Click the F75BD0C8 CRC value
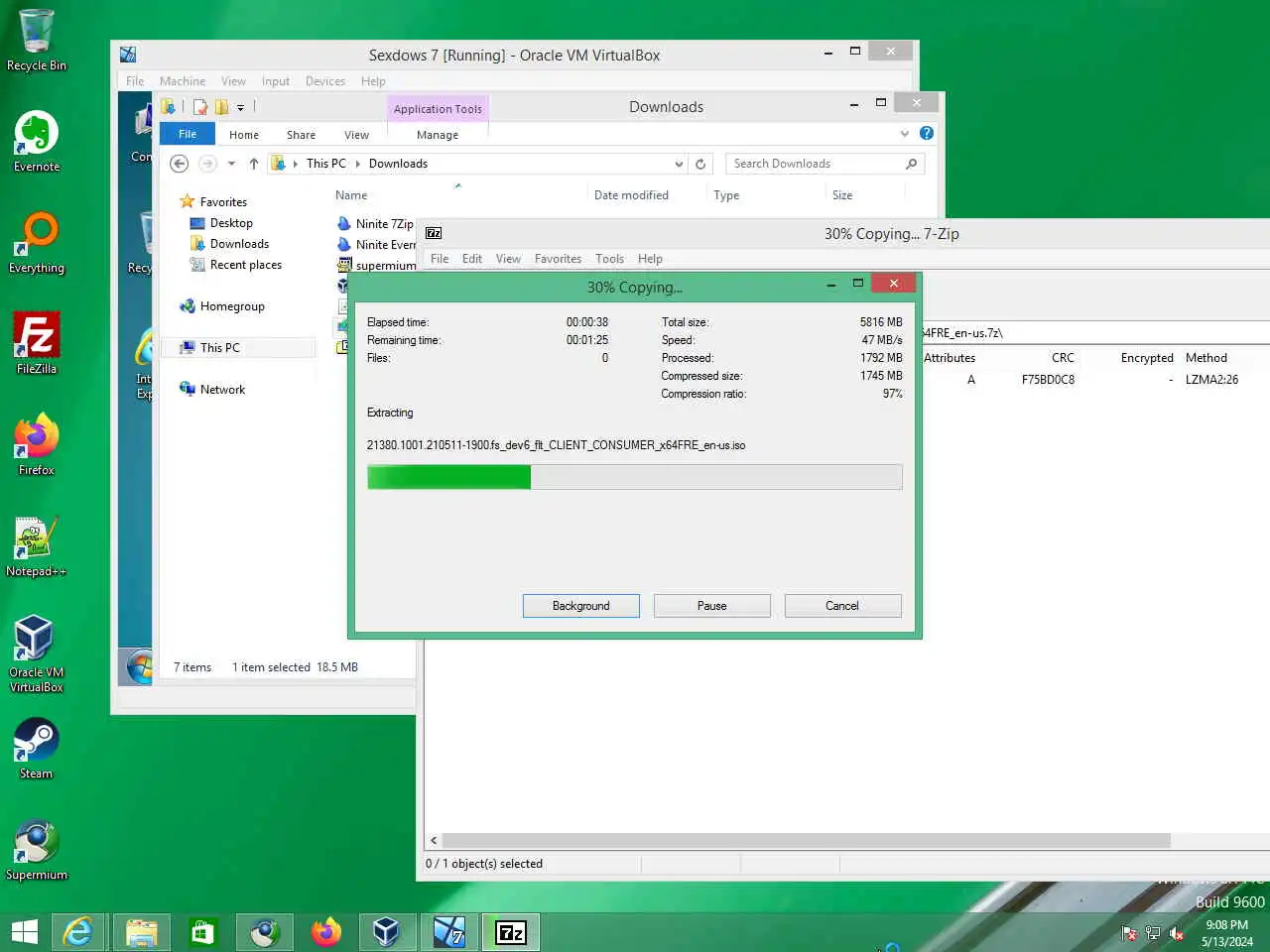The image size is (1270, 952). pos(1048,380)
